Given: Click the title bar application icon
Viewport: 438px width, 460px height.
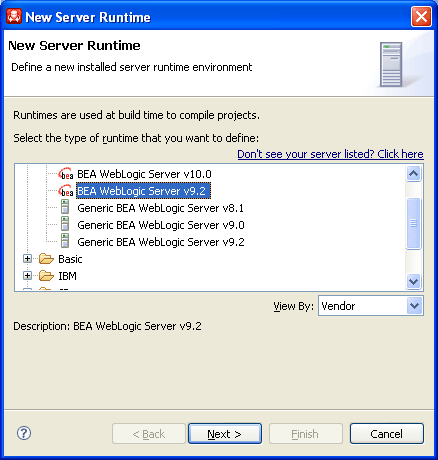Looking at the screenshot, I should coord(14,16).
